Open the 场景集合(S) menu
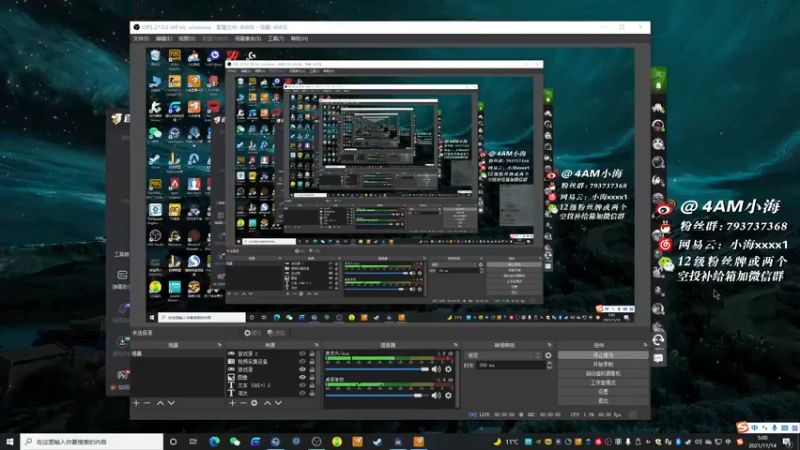The width and height of the screenshot is (800, 450). coord(247,39)
